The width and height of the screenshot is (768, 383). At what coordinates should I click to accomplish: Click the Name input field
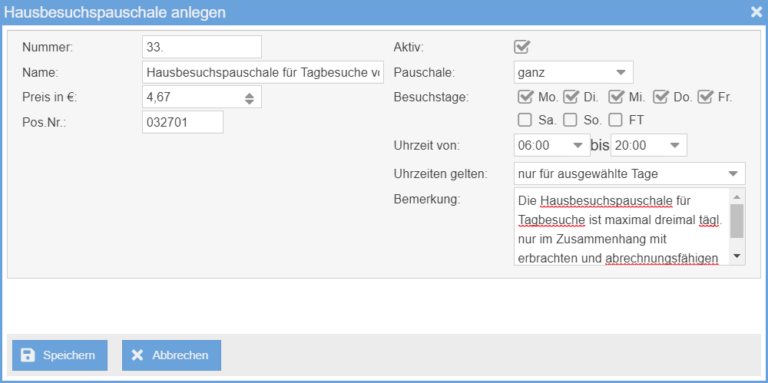(x=263, y=72)
